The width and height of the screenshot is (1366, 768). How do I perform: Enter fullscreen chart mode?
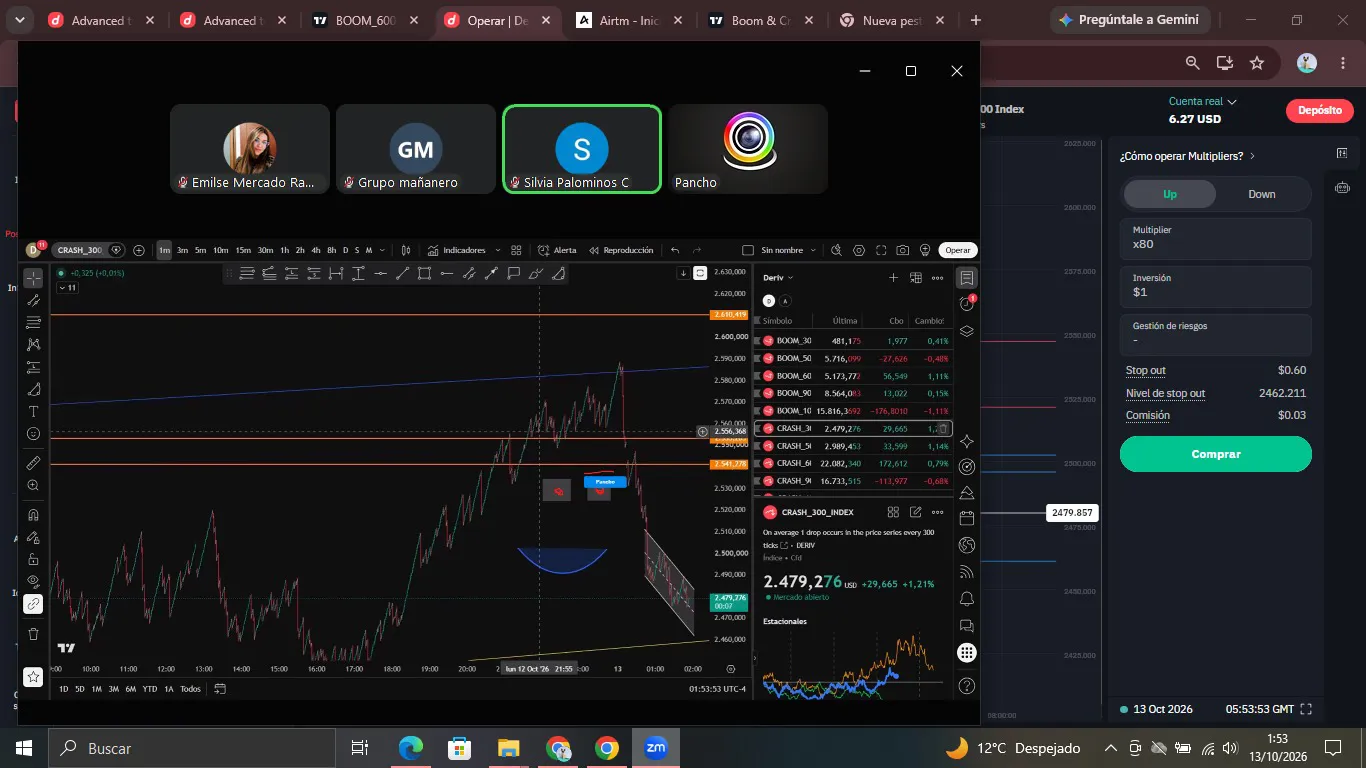881,250
